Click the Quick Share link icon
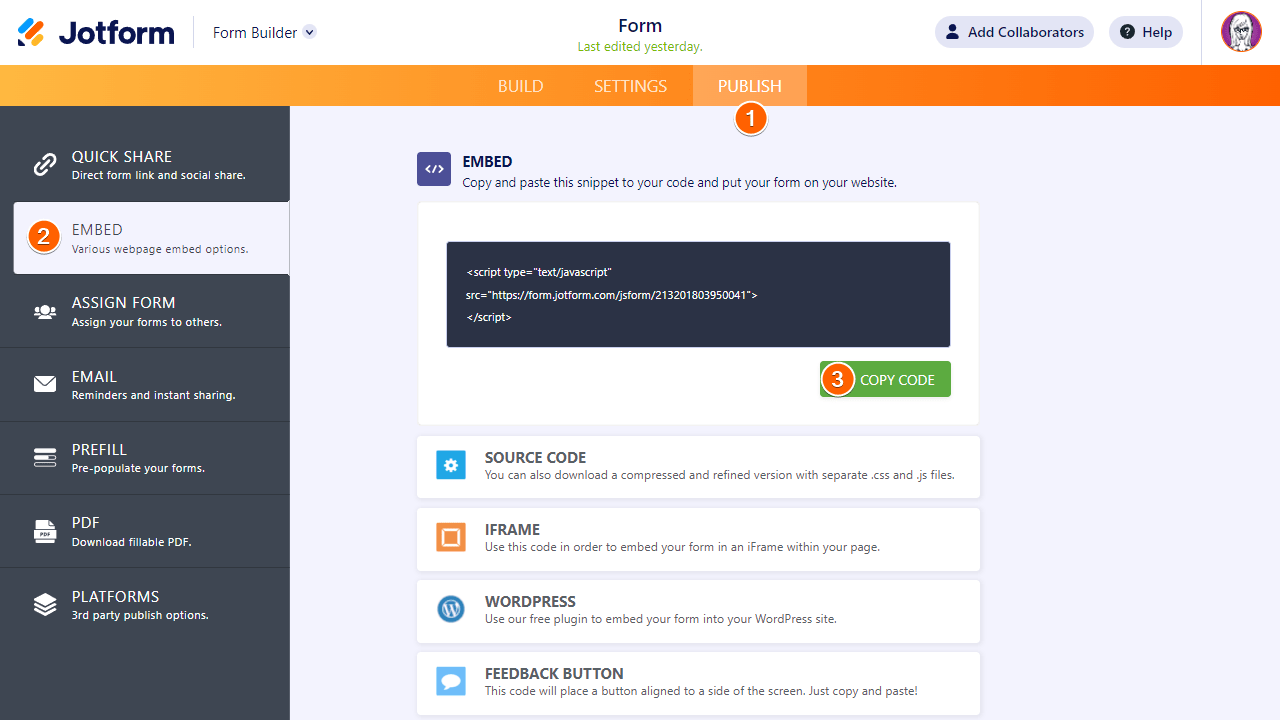The image size is (1280, 720). tap(45, 165)
